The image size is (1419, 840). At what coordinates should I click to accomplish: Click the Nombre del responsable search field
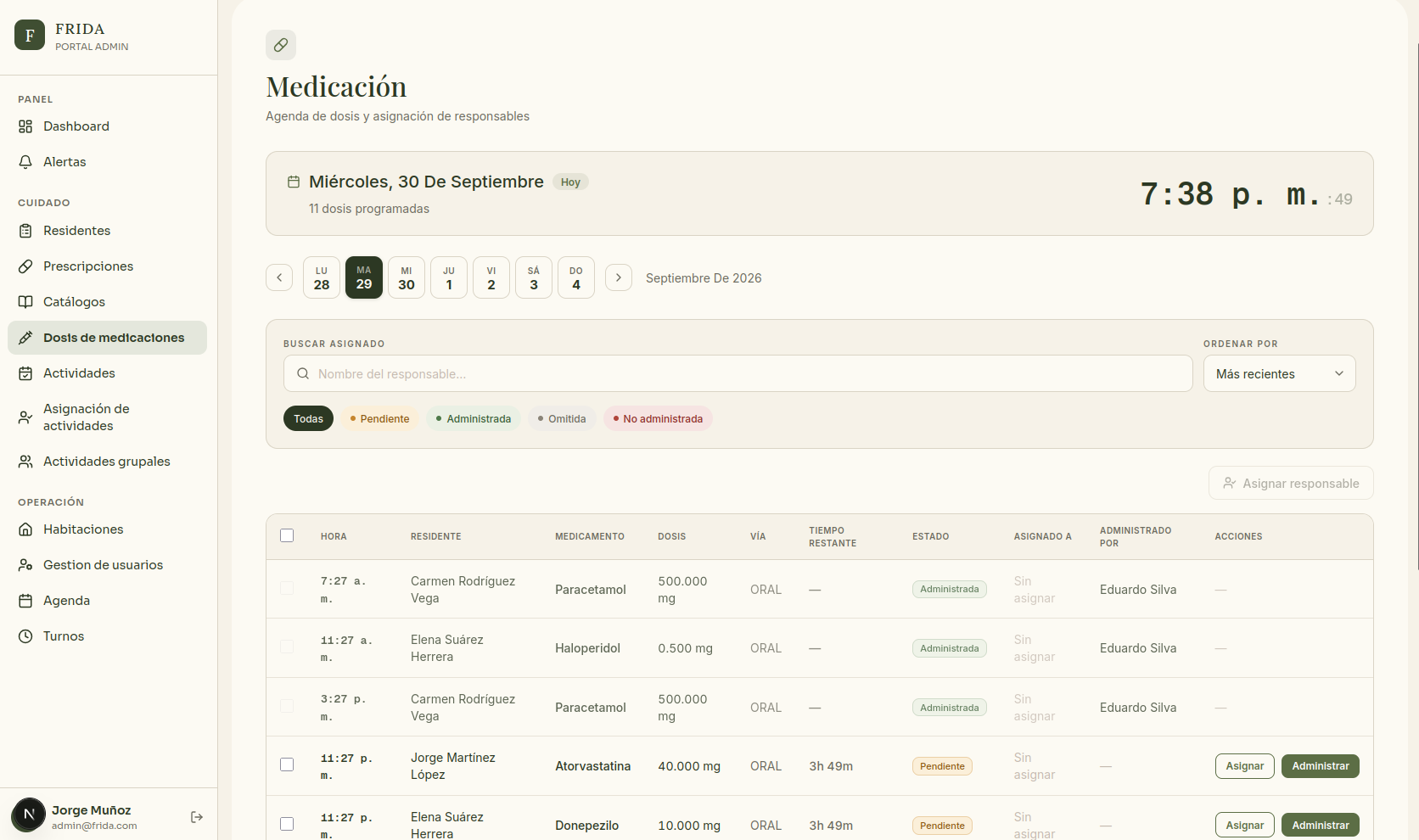[738, 373]
